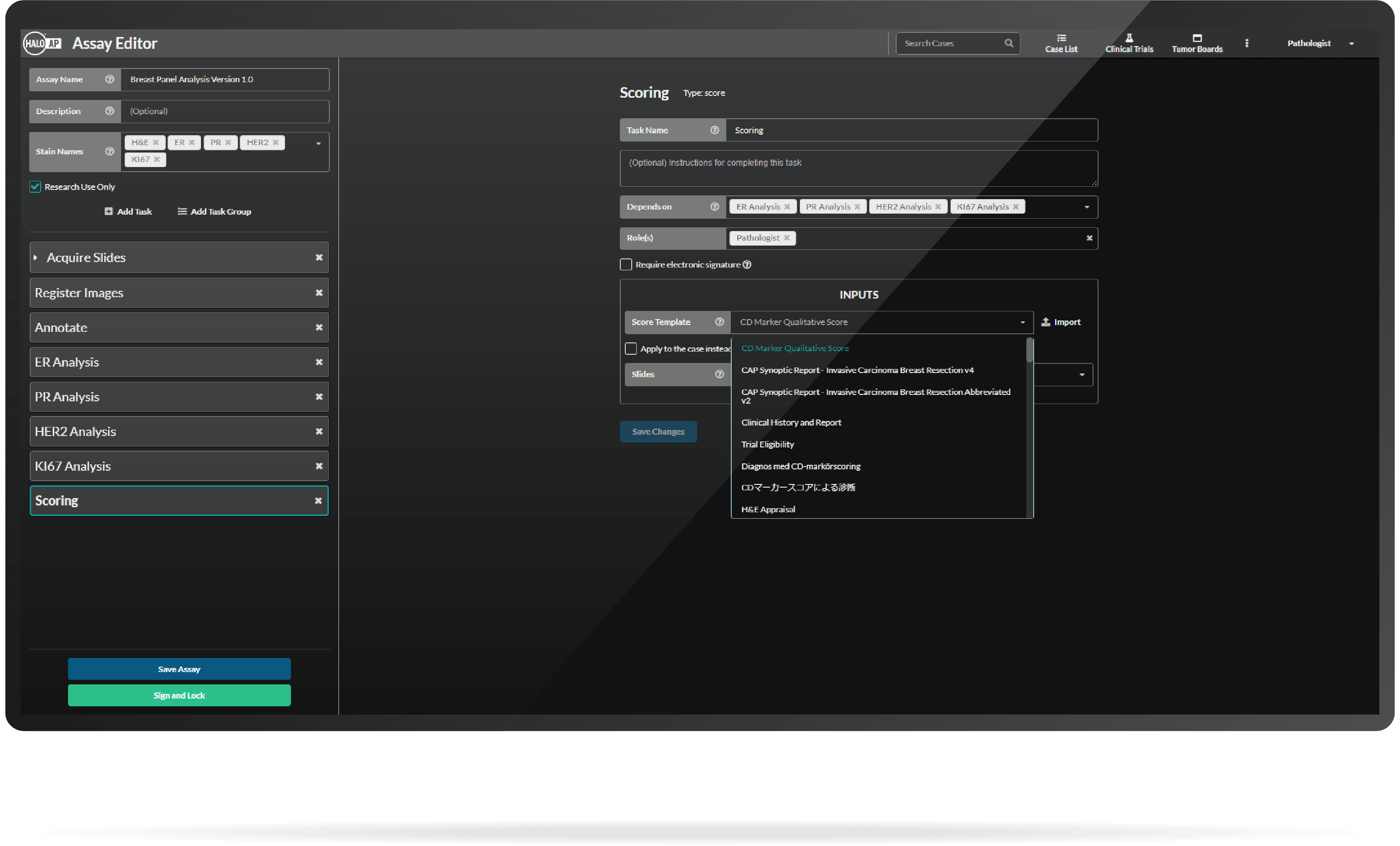The height and width of the screenshot is (846, 1400).
Task: Uncheck Research Use Only checkbox
Action: (35, 187)
